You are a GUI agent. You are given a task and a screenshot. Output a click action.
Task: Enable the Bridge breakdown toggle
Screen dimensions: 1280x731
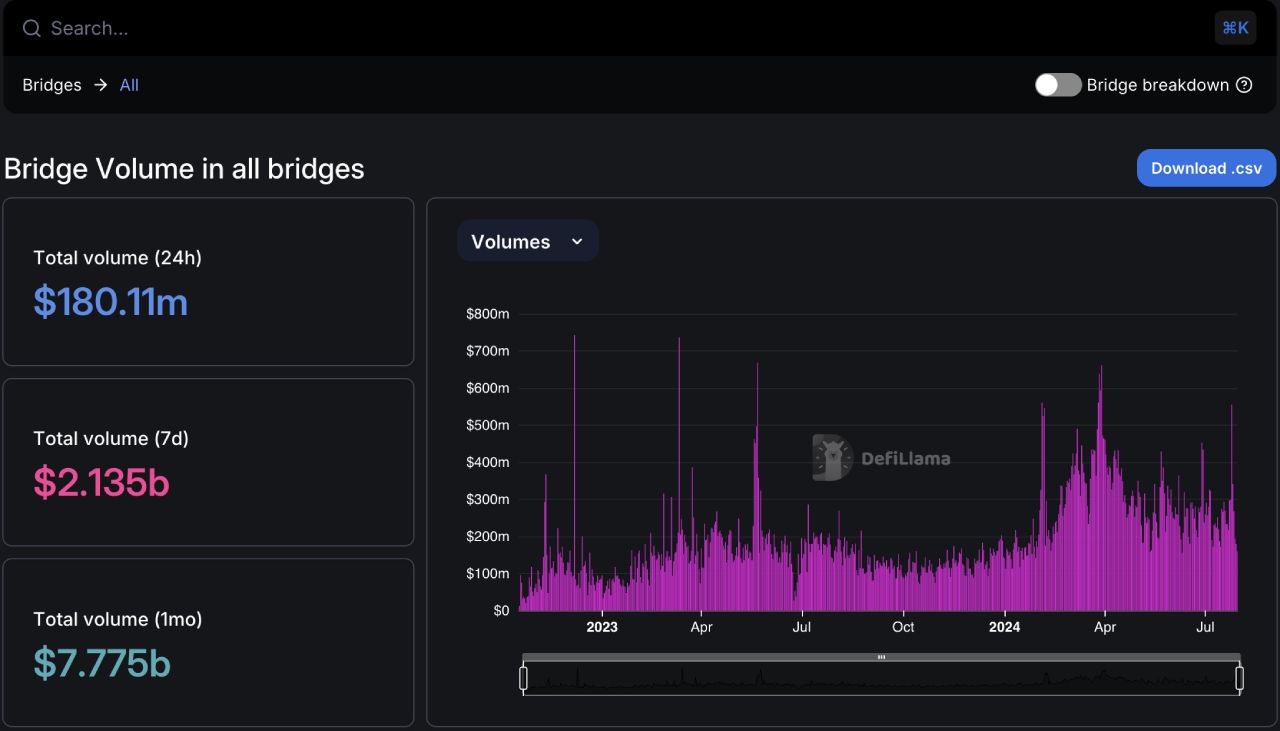(1058, 85)
